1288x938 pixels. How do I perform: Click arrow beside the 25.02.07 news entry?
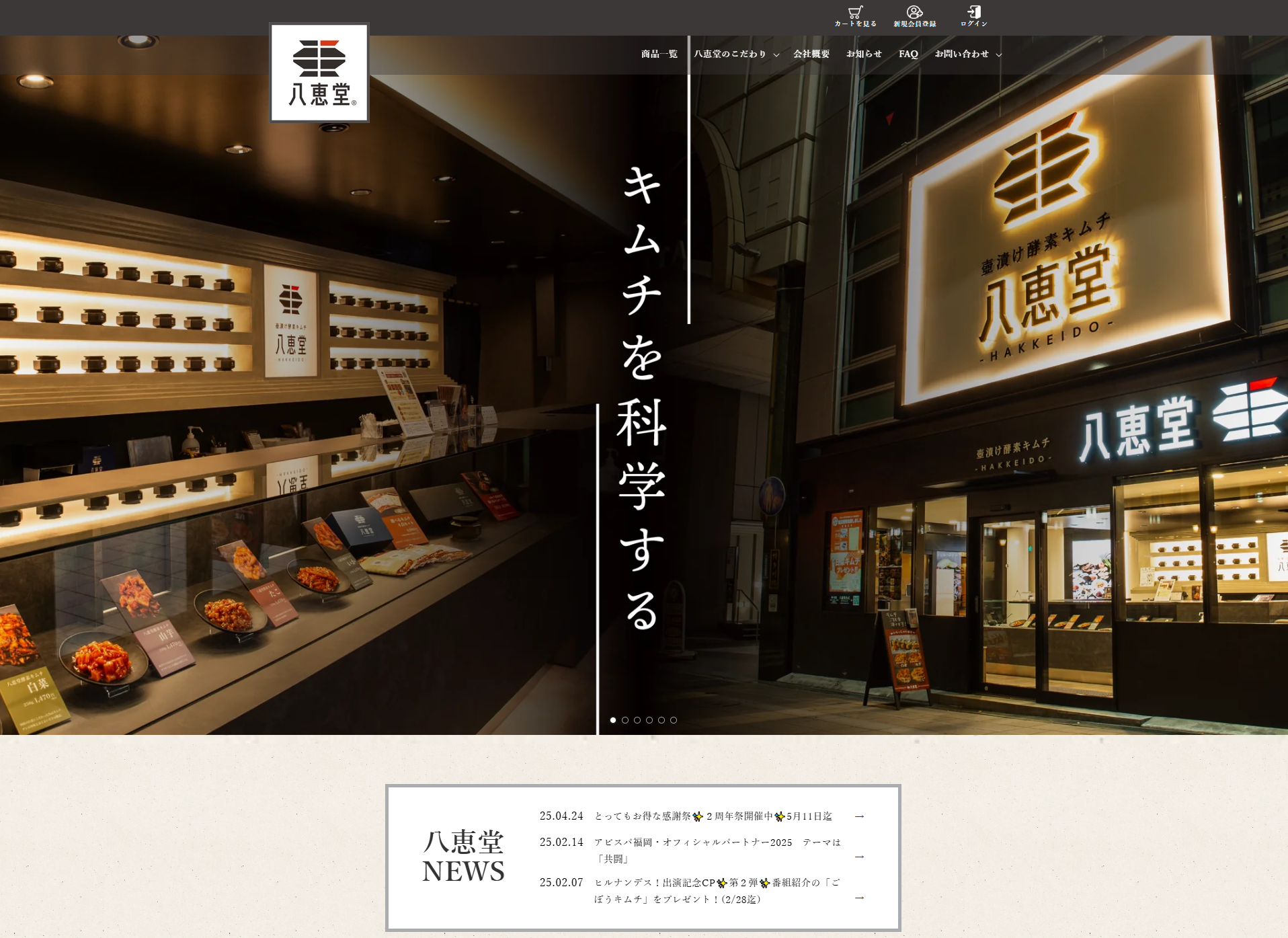point(859,898)
